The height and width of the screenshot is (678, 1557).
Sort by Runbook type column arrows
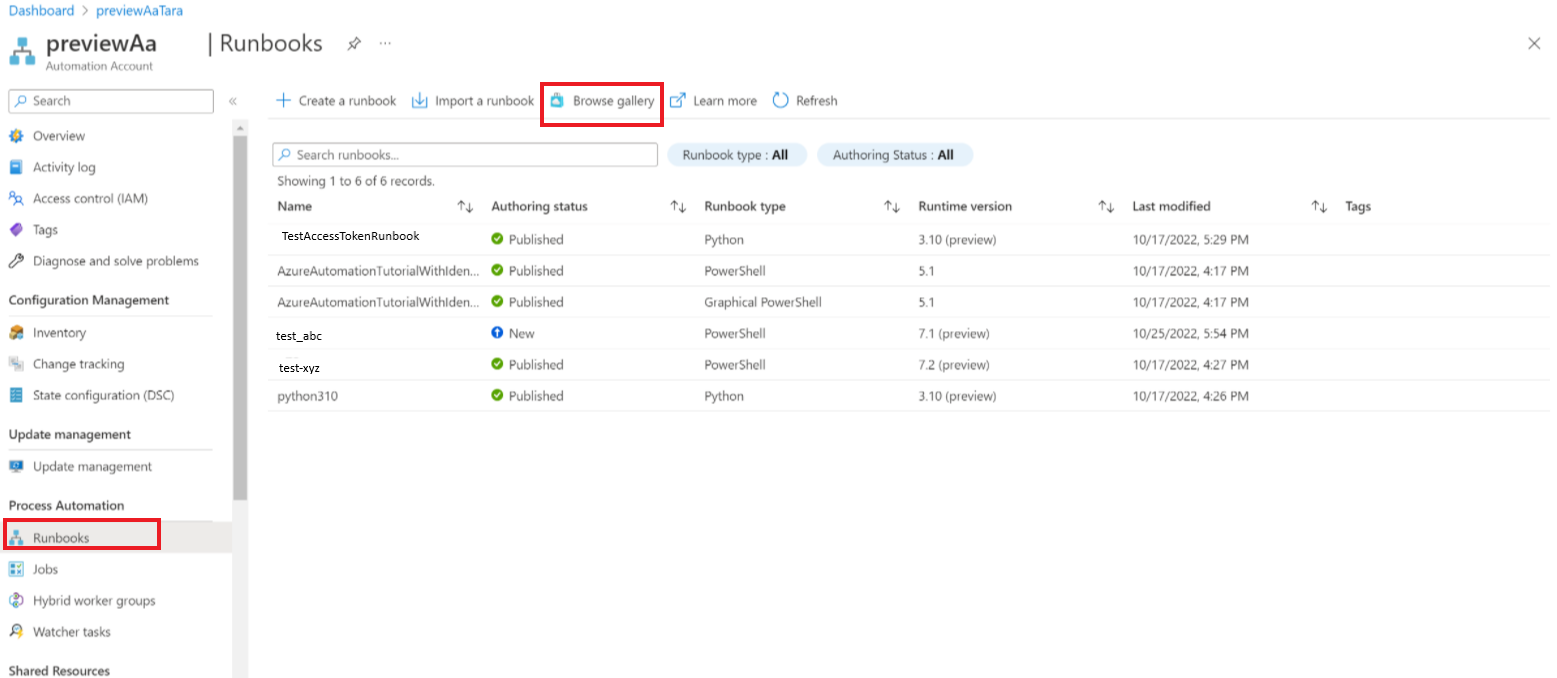tap(892, 207)
